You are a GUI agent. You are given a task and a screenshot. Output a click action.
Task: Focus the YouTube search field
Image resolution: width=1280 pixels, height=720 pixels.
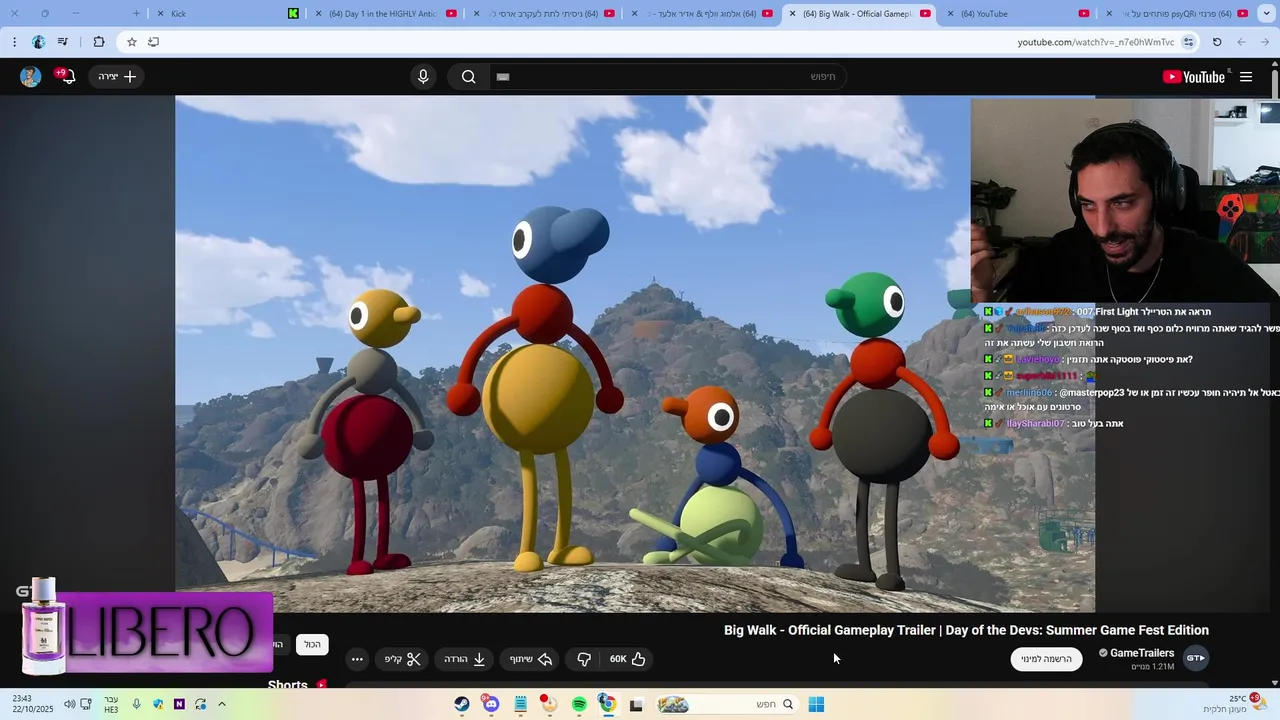click(x=668, y=77)
